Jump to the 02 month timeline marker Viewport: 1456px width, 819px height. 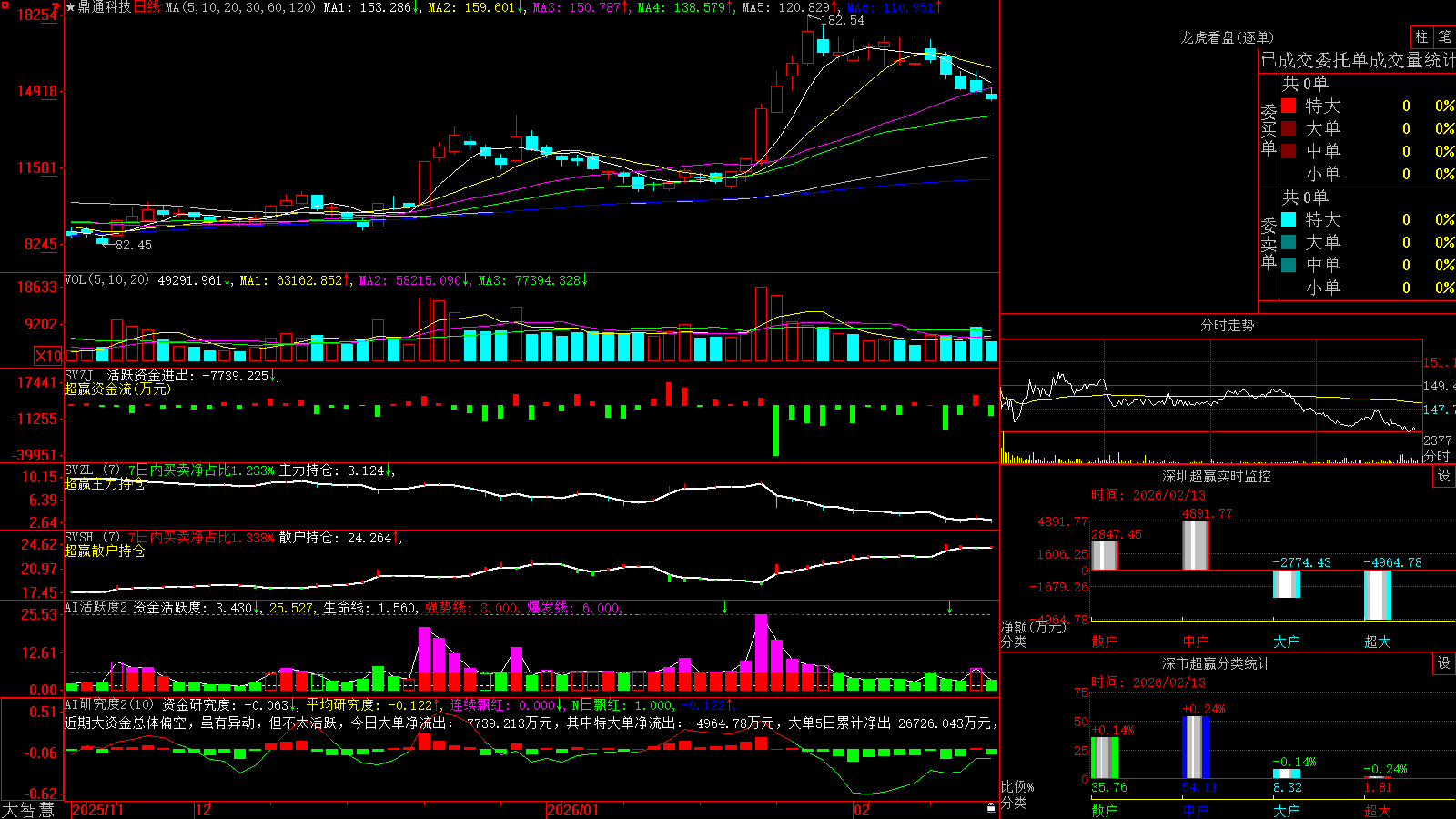pyautogui.click(x=861, y=810)
